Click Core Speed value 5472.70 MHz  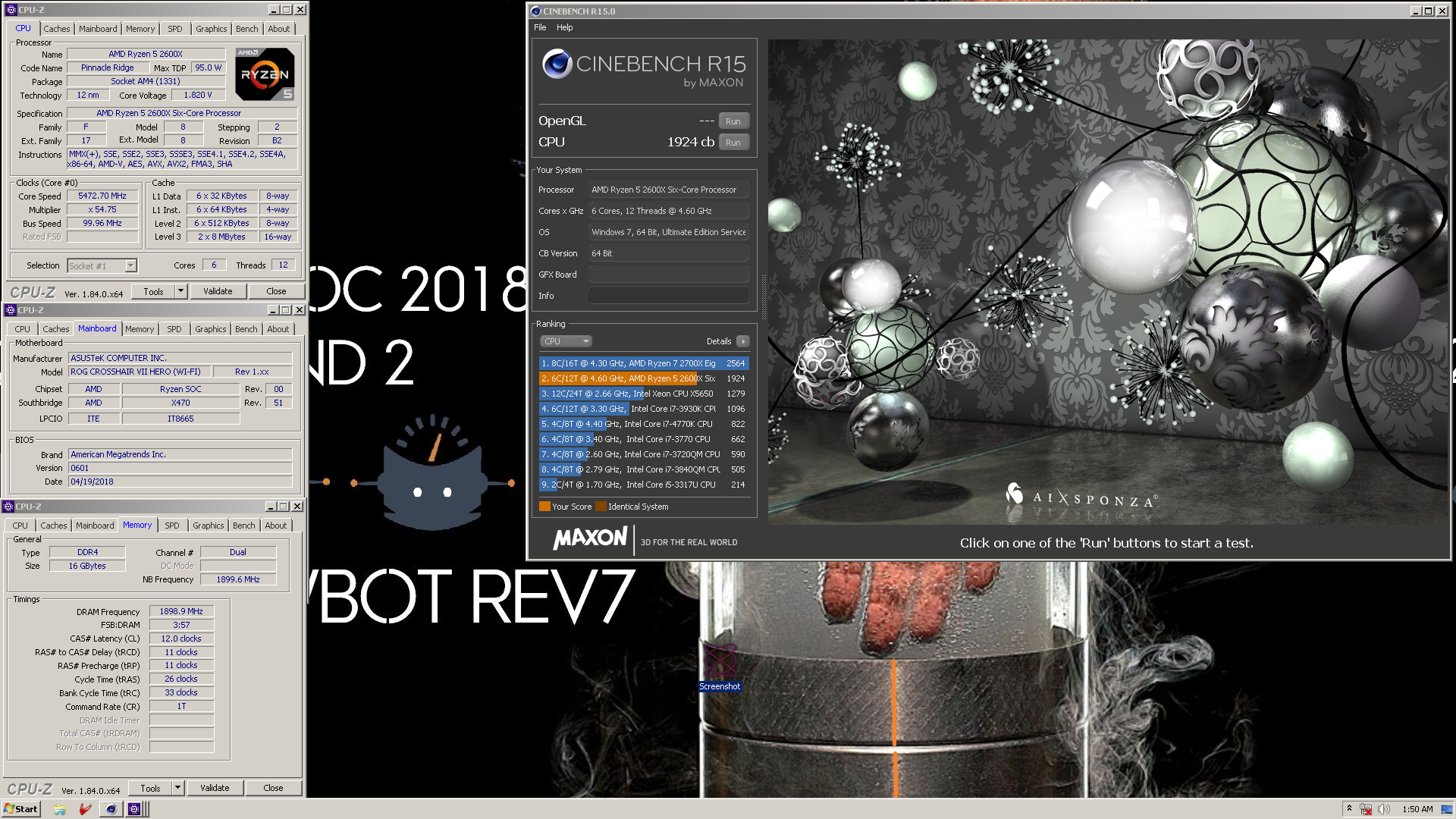102,196
